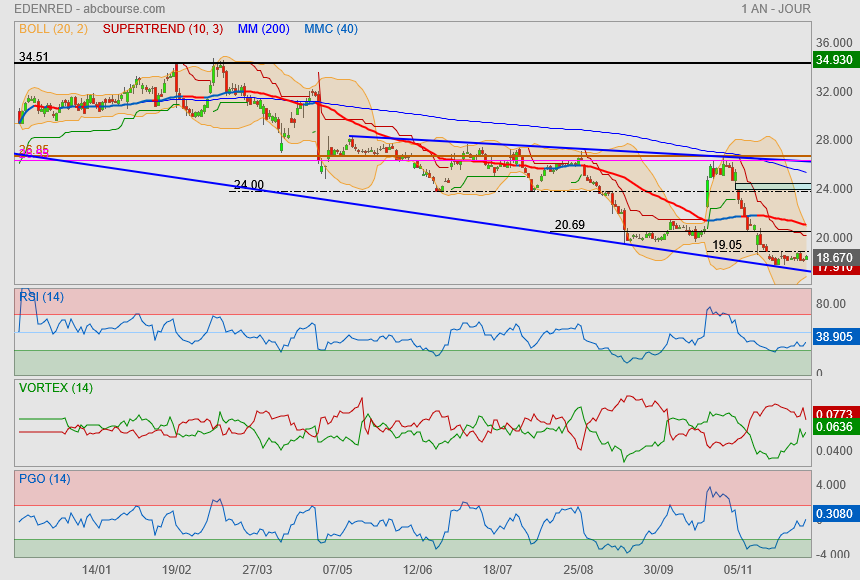This screenshot has height=580, width=860.
Task: Click the blue 0.3080 PGO value tag
Action: [833, 514]
